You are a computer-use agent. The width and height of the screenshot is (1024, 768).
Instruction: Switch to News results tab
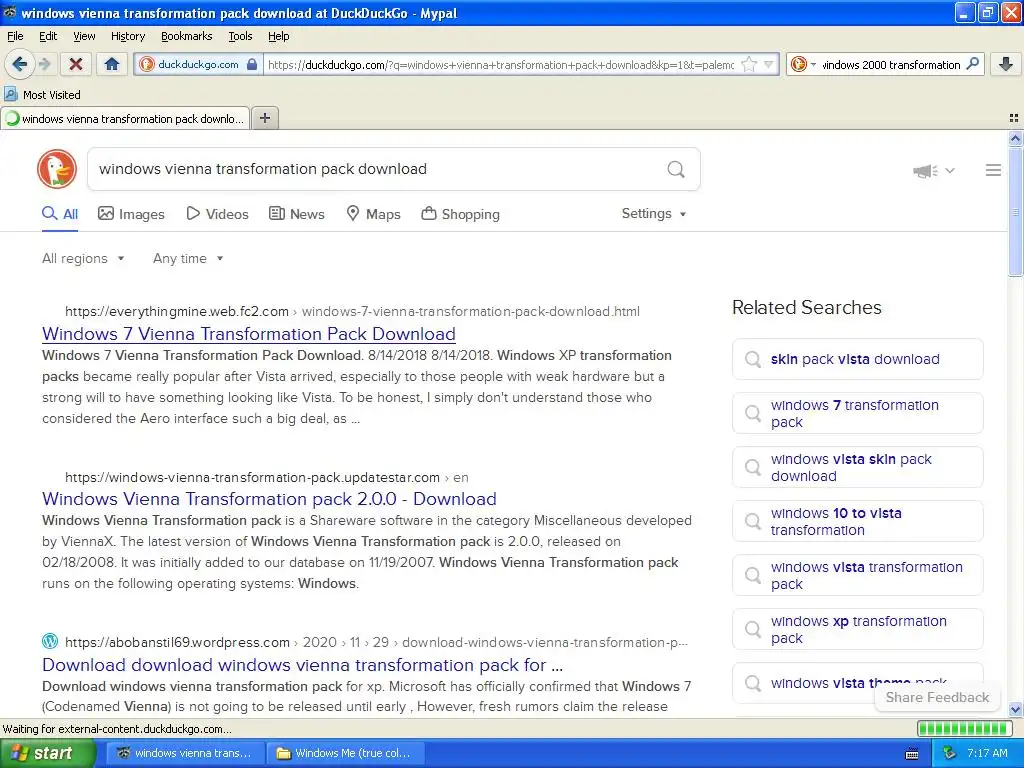coord(297,214)
